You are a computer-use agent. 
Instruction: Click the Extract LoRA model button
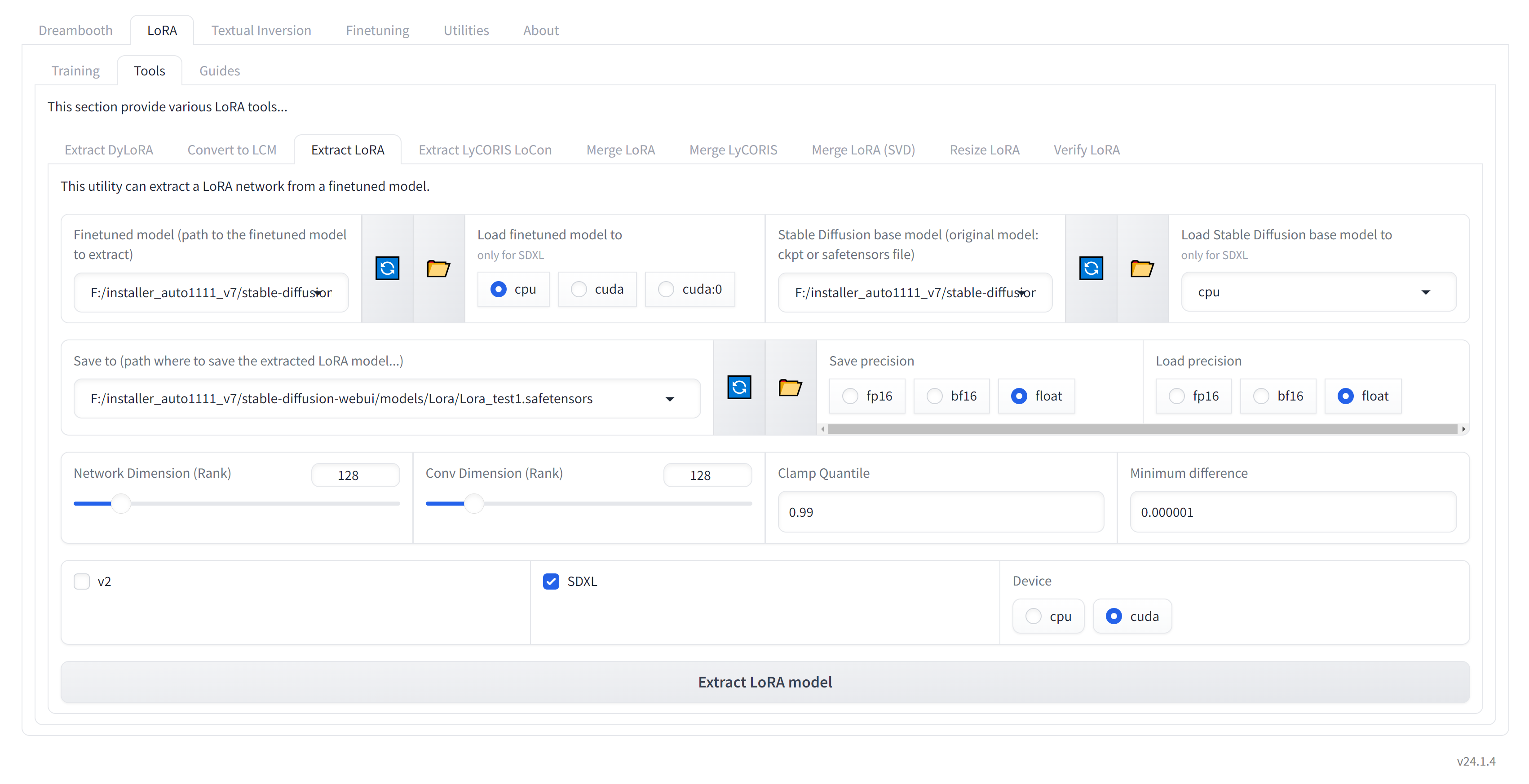click(x=764, y=683)
